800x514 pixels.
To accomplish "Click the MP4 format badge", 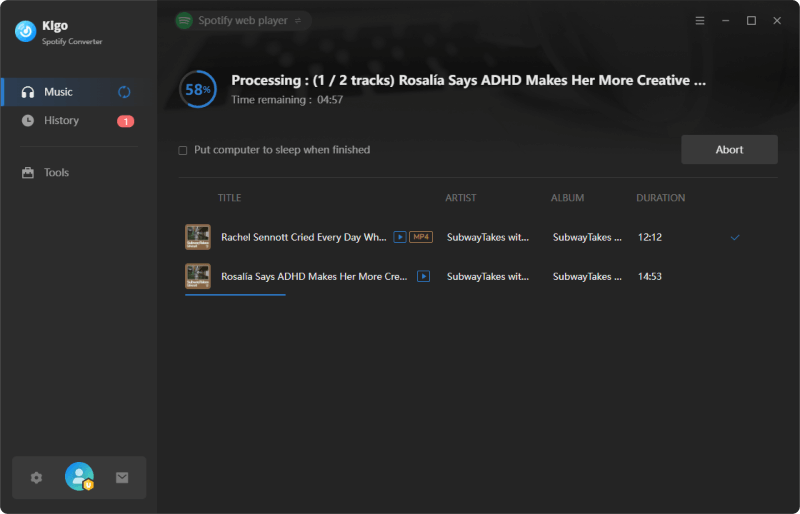I will point(421,237).
